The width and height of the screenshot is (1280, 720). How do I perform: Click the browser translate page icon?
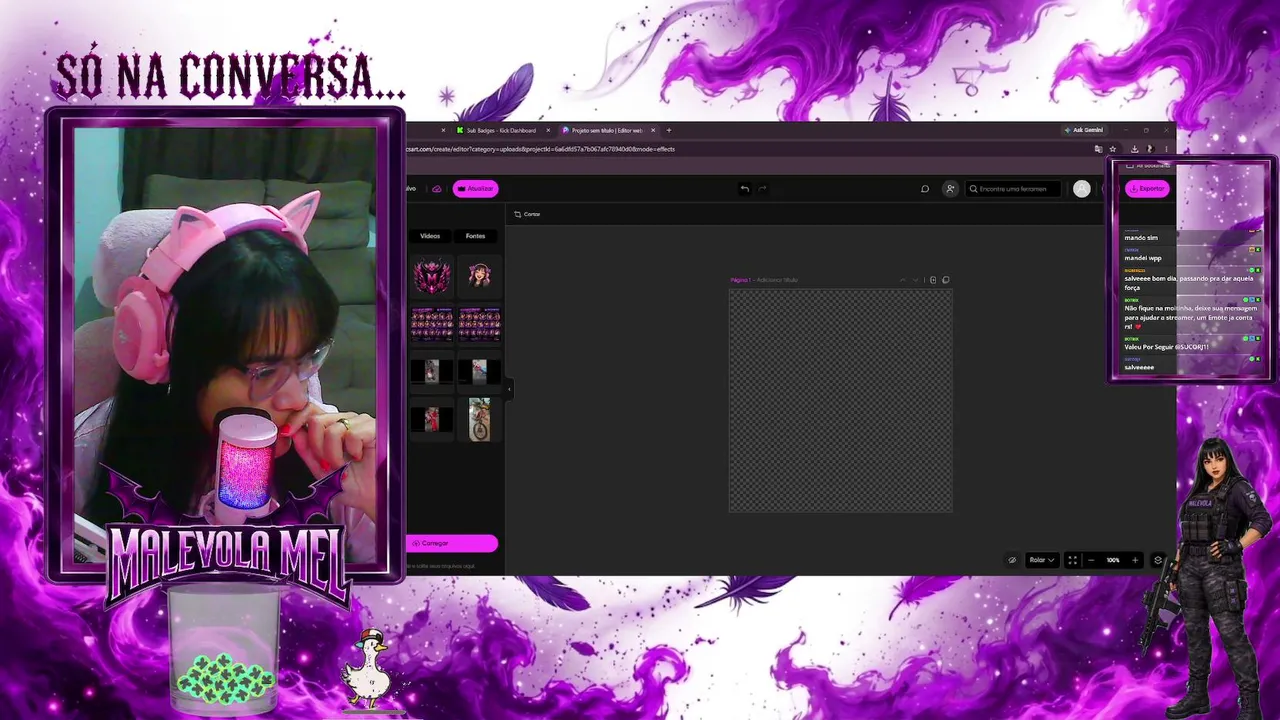click(1098, 149)
